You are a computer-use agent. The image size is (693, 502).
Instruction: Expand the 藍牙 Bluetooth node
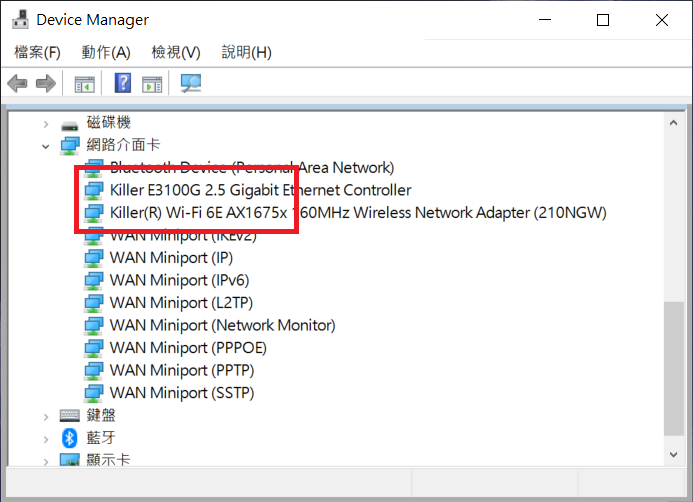point(46,437)
